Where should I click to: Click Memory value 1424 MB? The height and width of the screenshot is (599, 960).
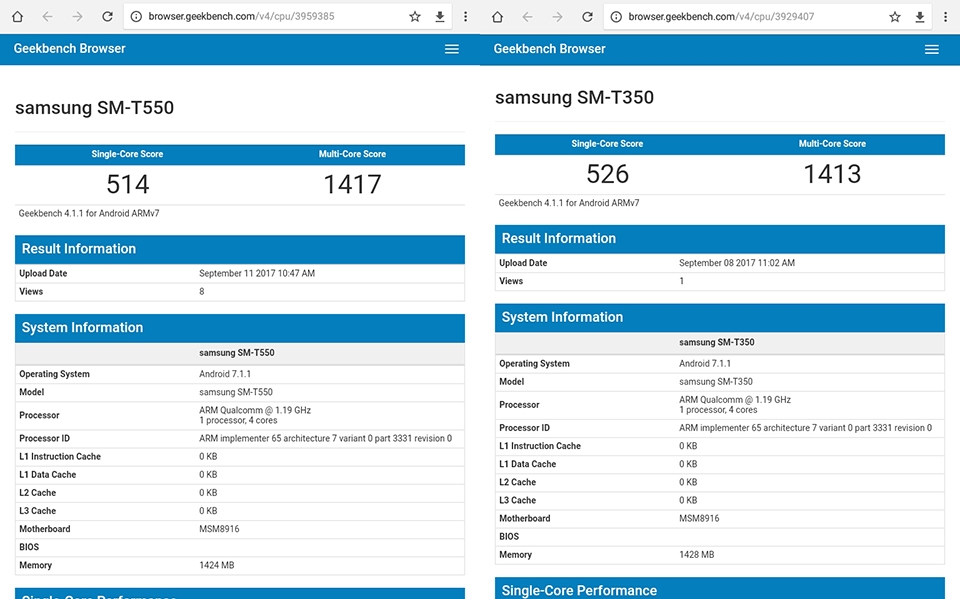[217, 565]
